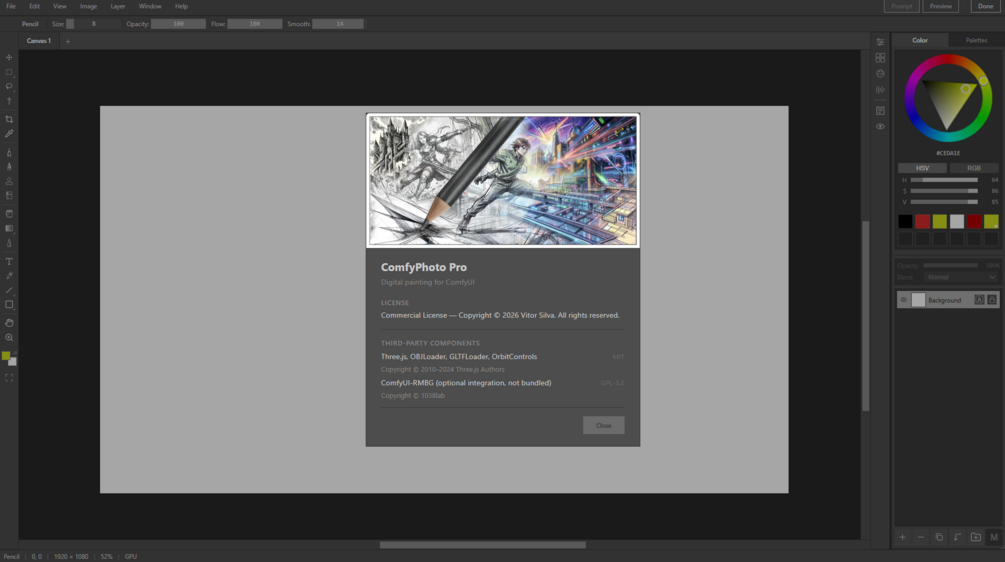Select the Eyedropper tool

click(9, 134)
